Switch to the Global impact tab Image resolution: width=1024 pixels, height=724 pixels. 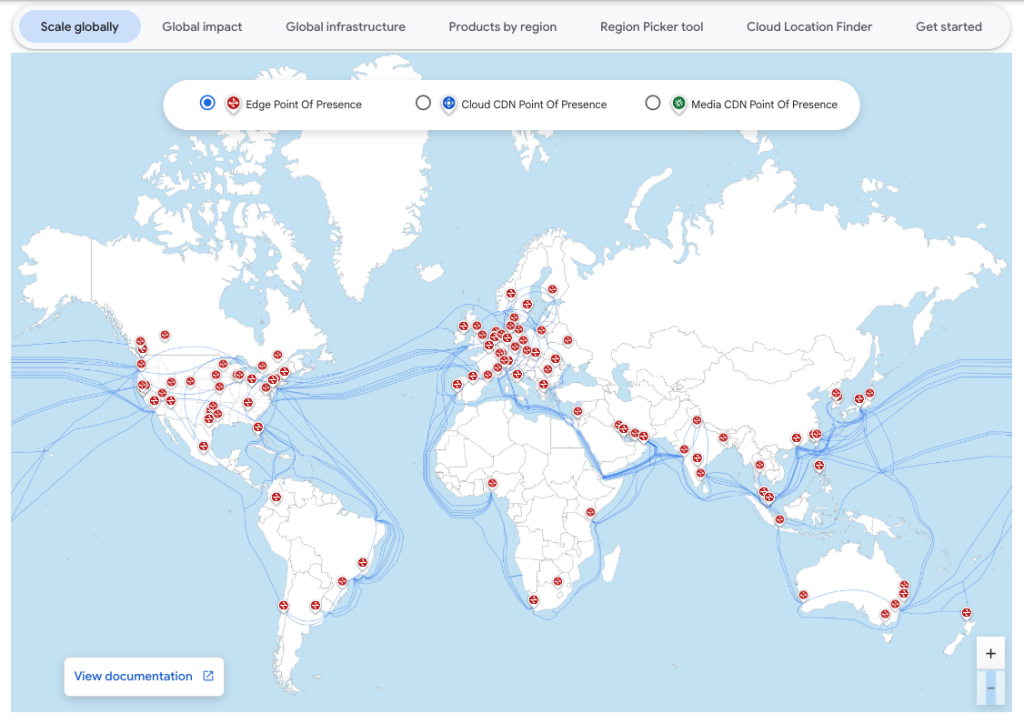[202, 27]
